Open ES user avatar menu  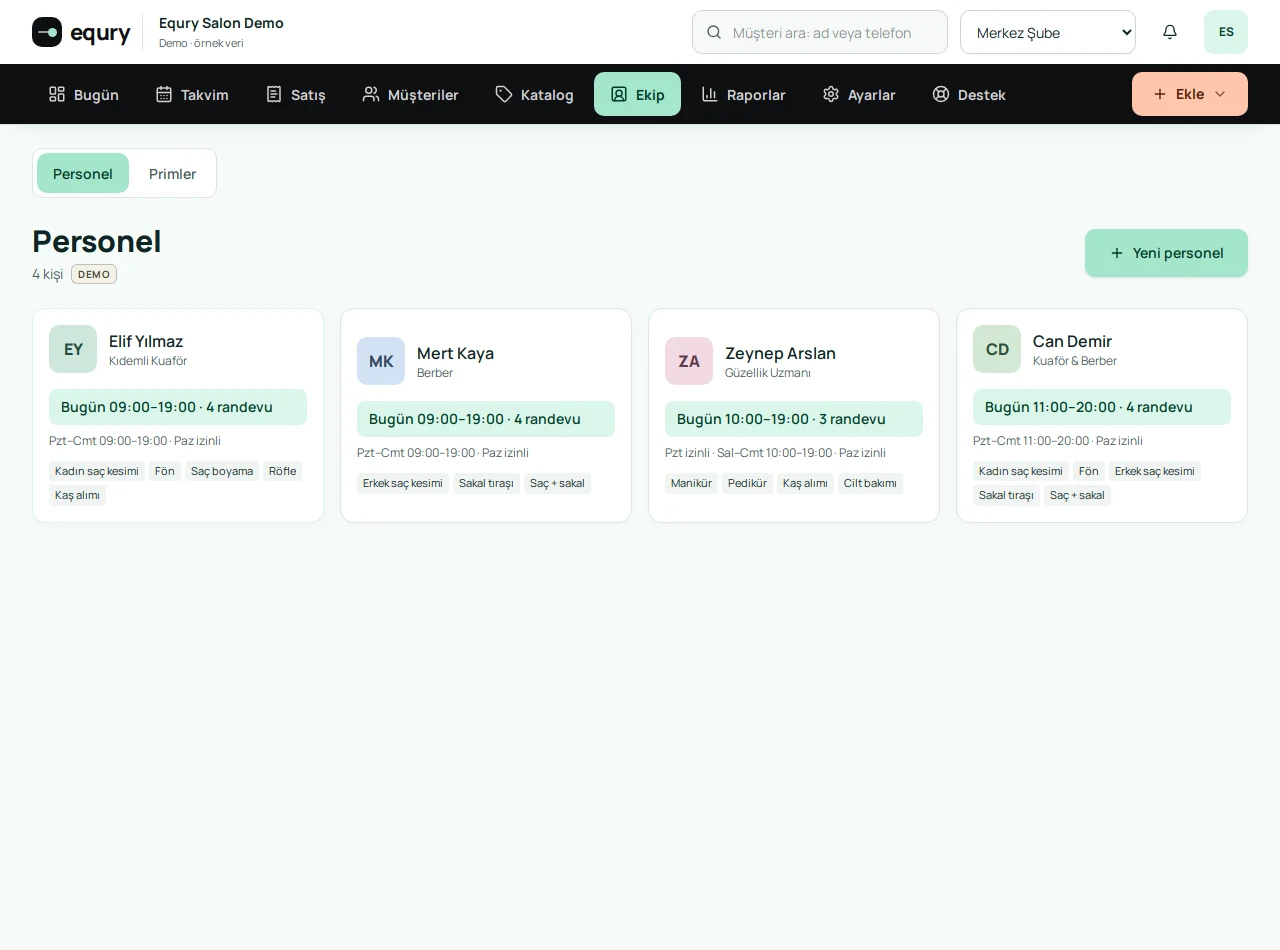[1226, 32]
